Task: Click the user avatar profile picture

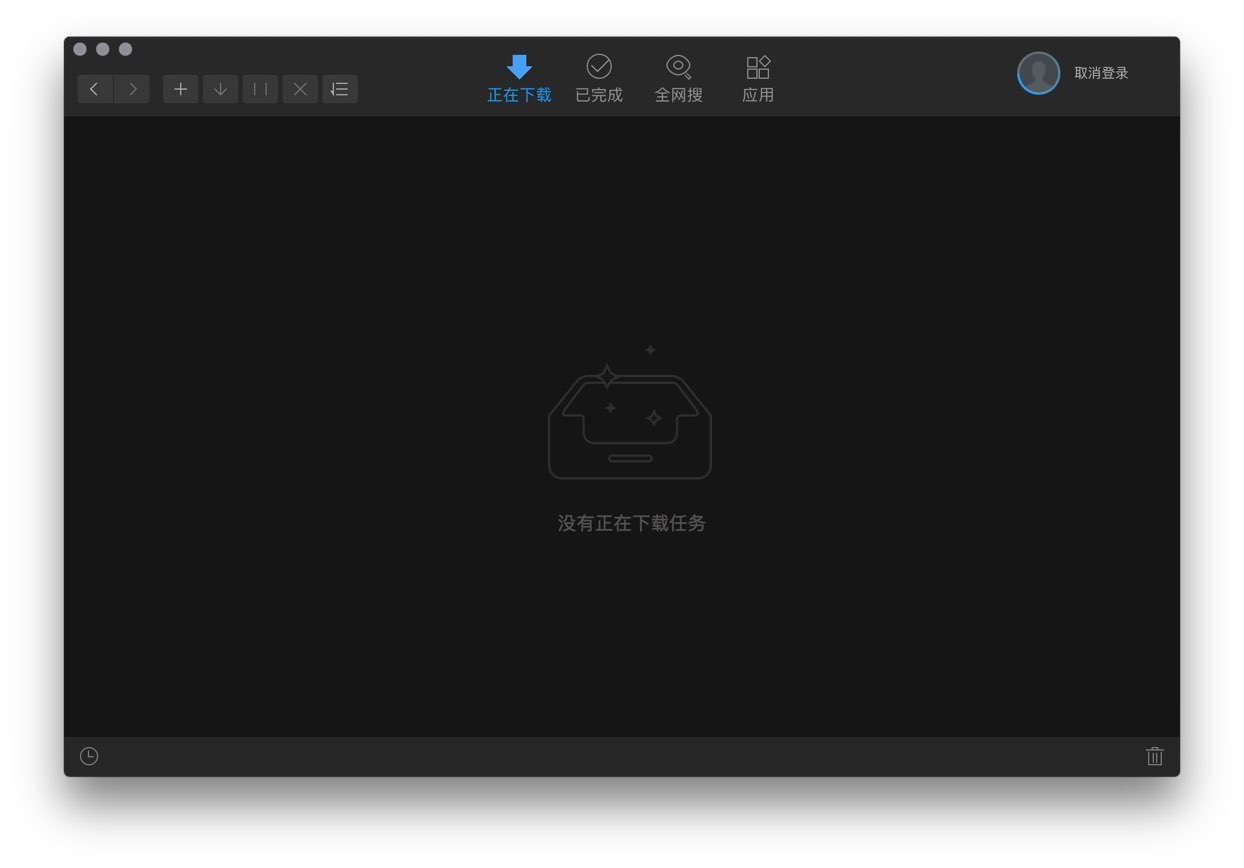Action: pyautogui.click(x=1038, y=73)
